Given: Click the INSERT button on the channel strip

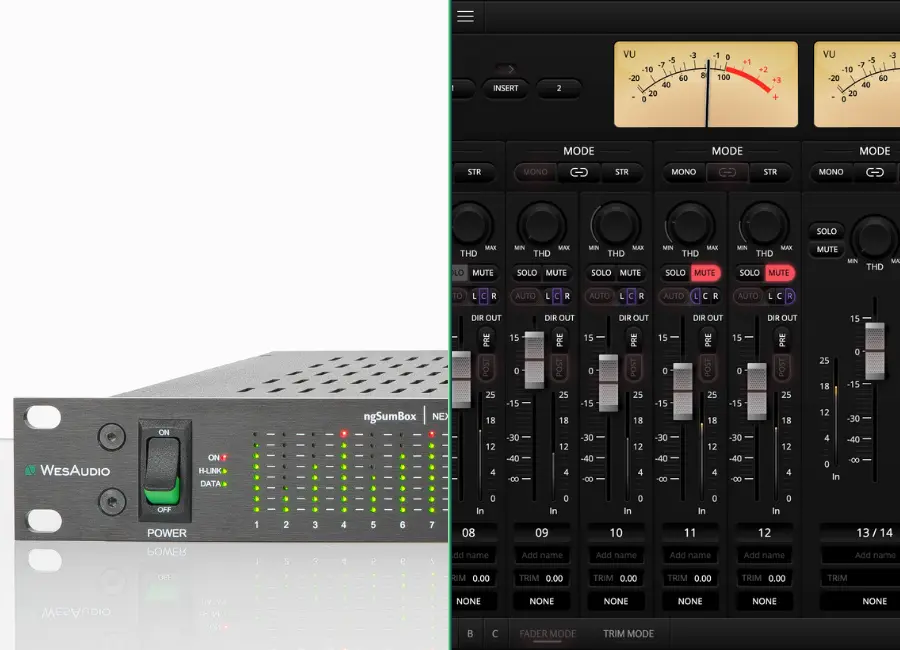Looking at the screenshot, I should [505, 88].
